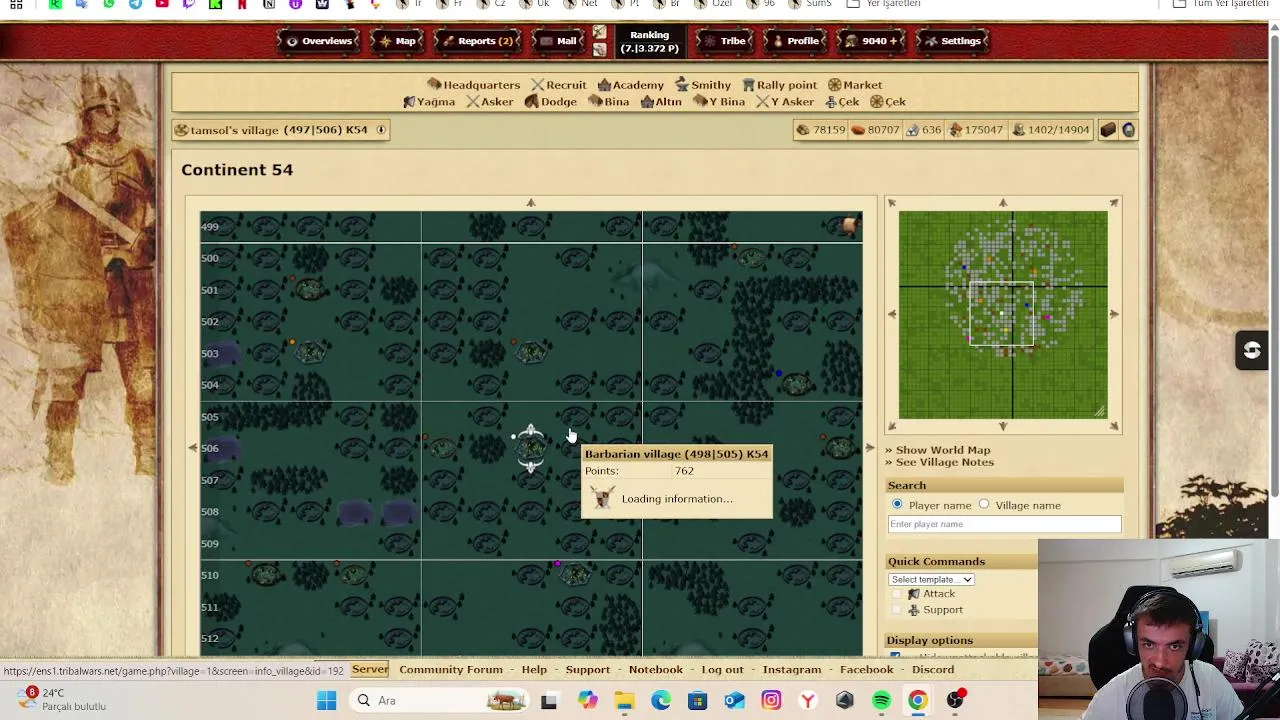Open the Profile menu item

pyautogui.click(x=794, y=41)
